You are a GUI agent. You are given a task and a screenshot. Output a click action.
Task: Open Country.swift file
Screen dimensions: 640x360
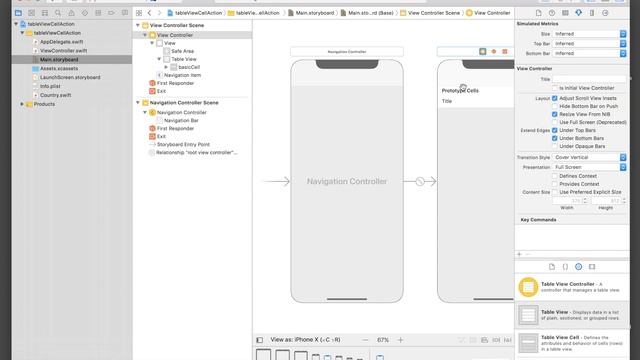coord(56,95)
